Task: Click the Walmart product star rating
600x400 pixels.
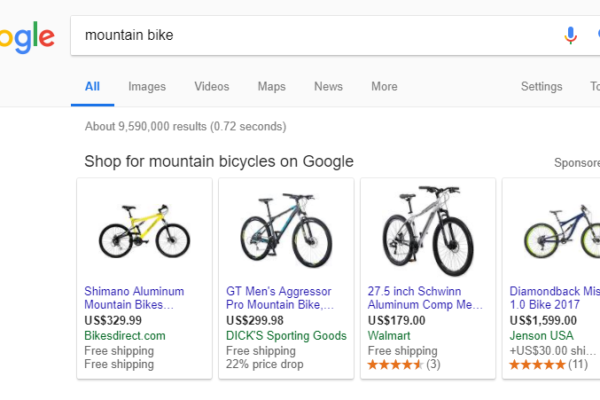Action: click(394, 365)
